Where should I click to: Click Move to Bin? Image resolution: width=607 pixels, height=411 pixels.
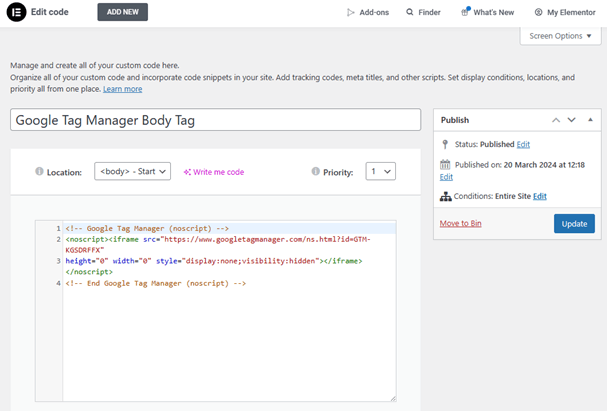pos(460,223)
